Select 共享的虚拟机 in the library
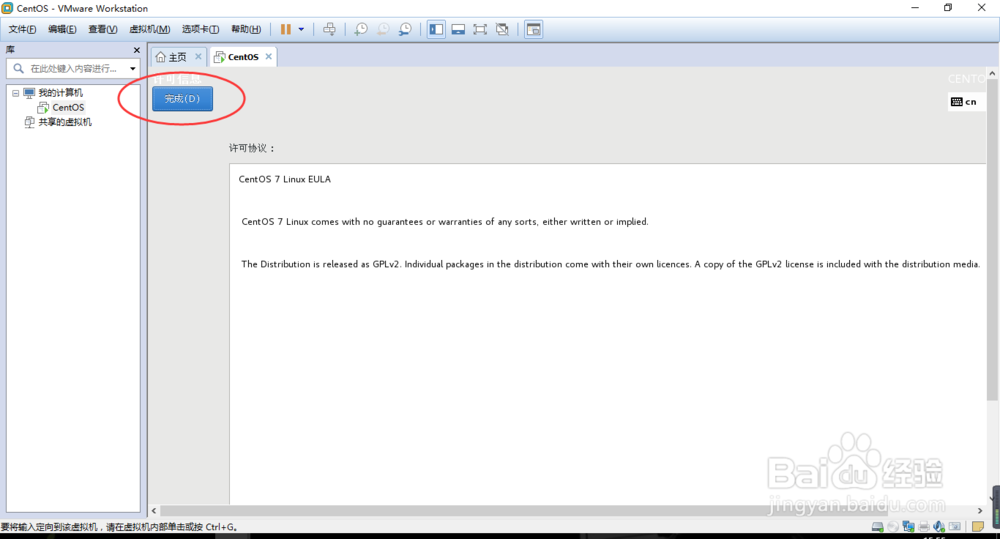This screenshot has width=1000, height=539. coord(64,122)
